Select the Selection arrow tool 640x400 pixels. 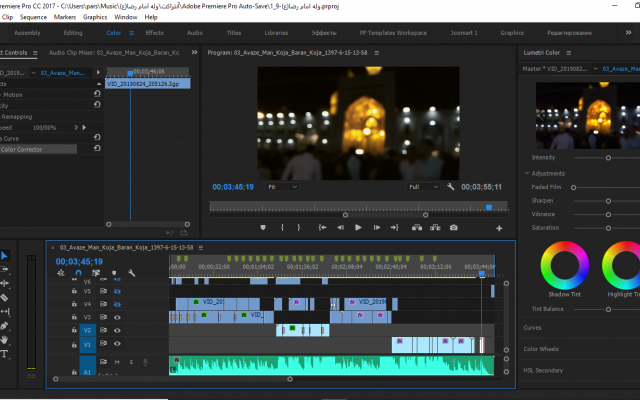(x=4, y=256)
